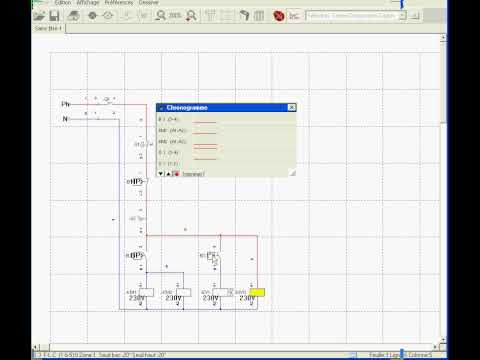480x360 pixels.
Task: Click the KM1 coil symbol
Action: click(146, 292)
